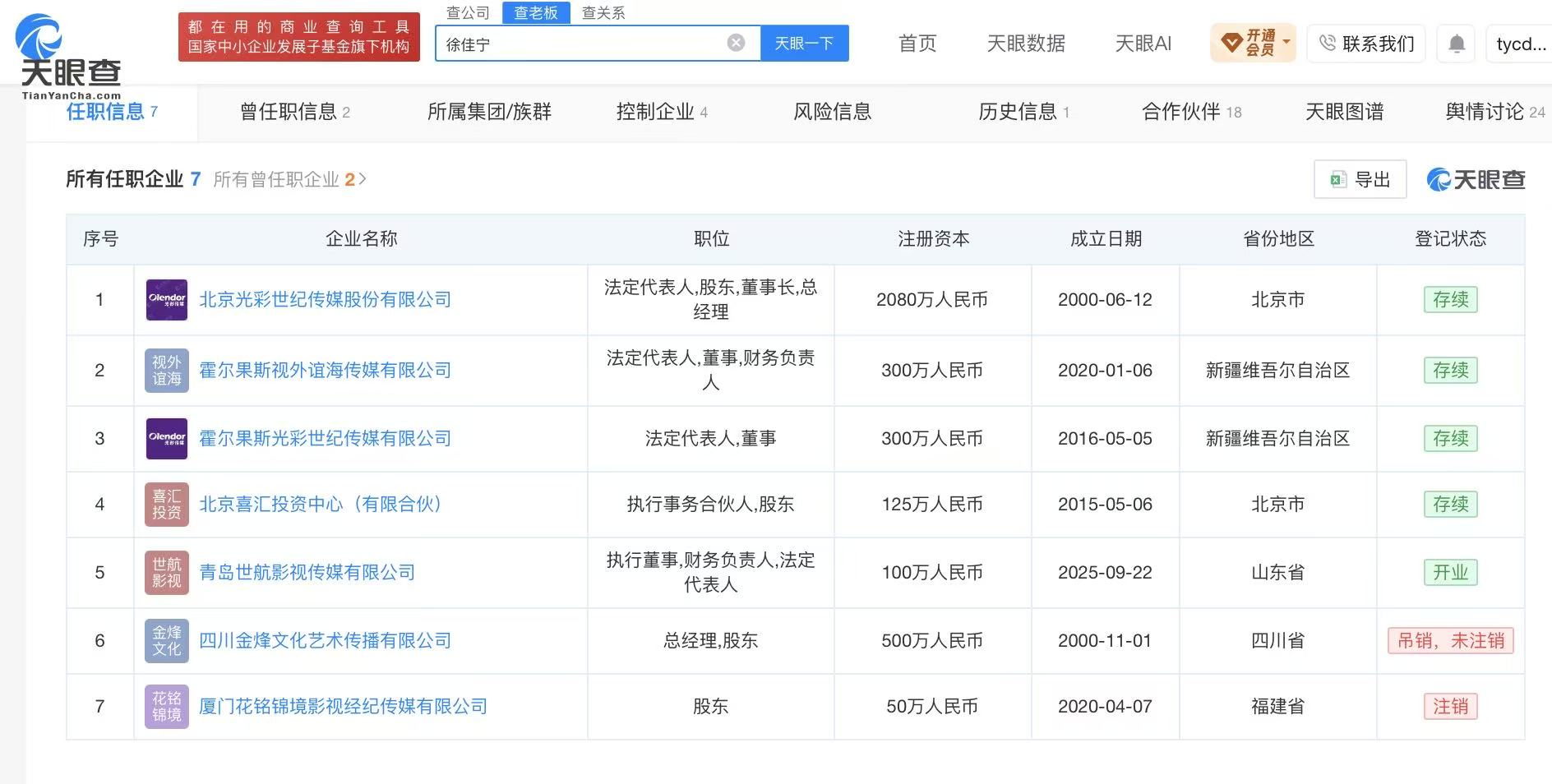The height and width of the screenshot is (784, 1552).
Task: Open 四川金烽文化艺术传播有限公司 link
Action: tap(326, 641)
